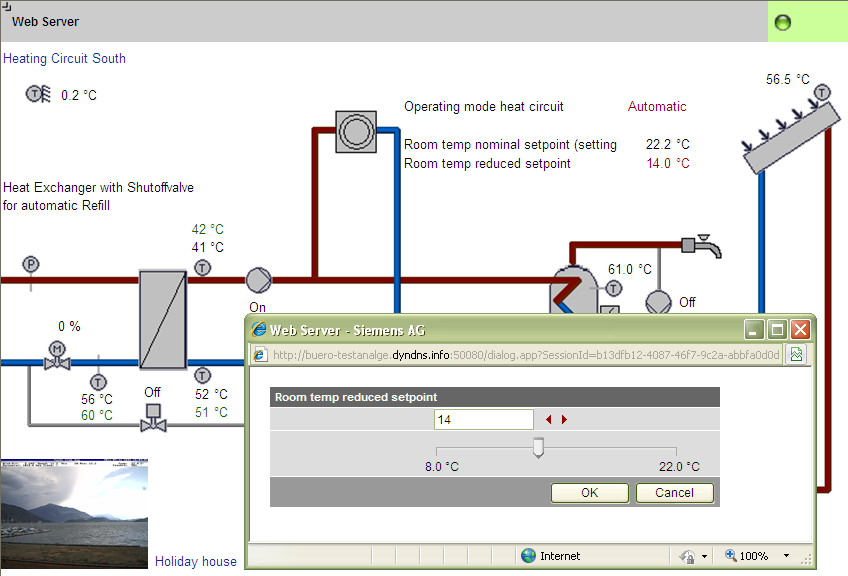Click the solar collector panel symbol

[792, 138]
